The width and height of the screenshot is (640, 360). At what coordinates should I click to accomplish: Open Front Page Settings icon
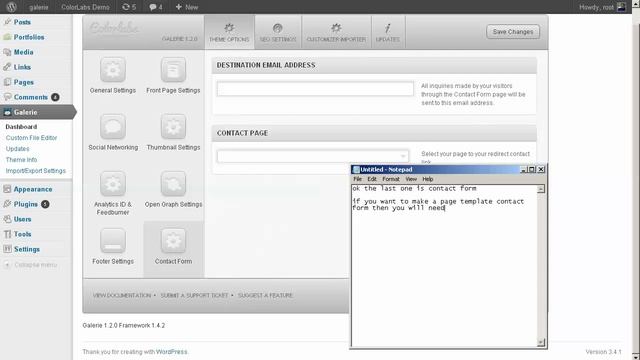(x=173, y=70)
